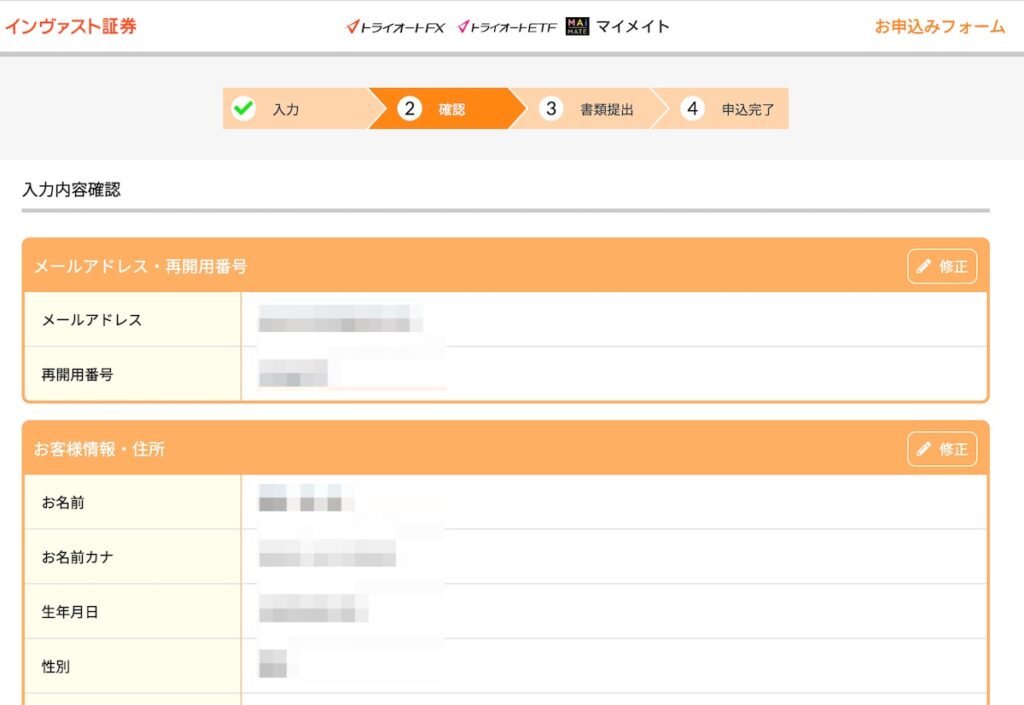
Task: Go to インヴァスト証券 home via logo
Action: pyautogui.click(x=70, y=27)
